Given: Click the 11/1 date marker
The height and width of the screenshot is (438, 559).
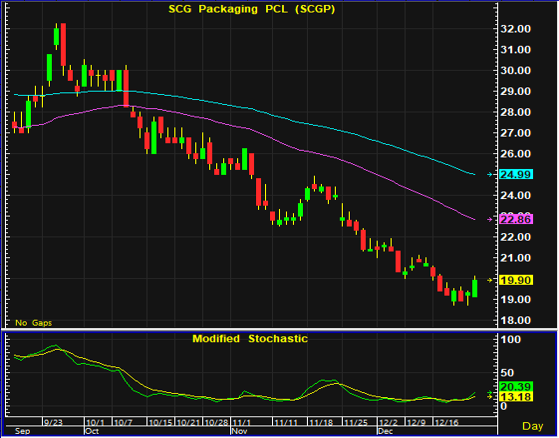Looking at the screenshot, I should 242,422.
